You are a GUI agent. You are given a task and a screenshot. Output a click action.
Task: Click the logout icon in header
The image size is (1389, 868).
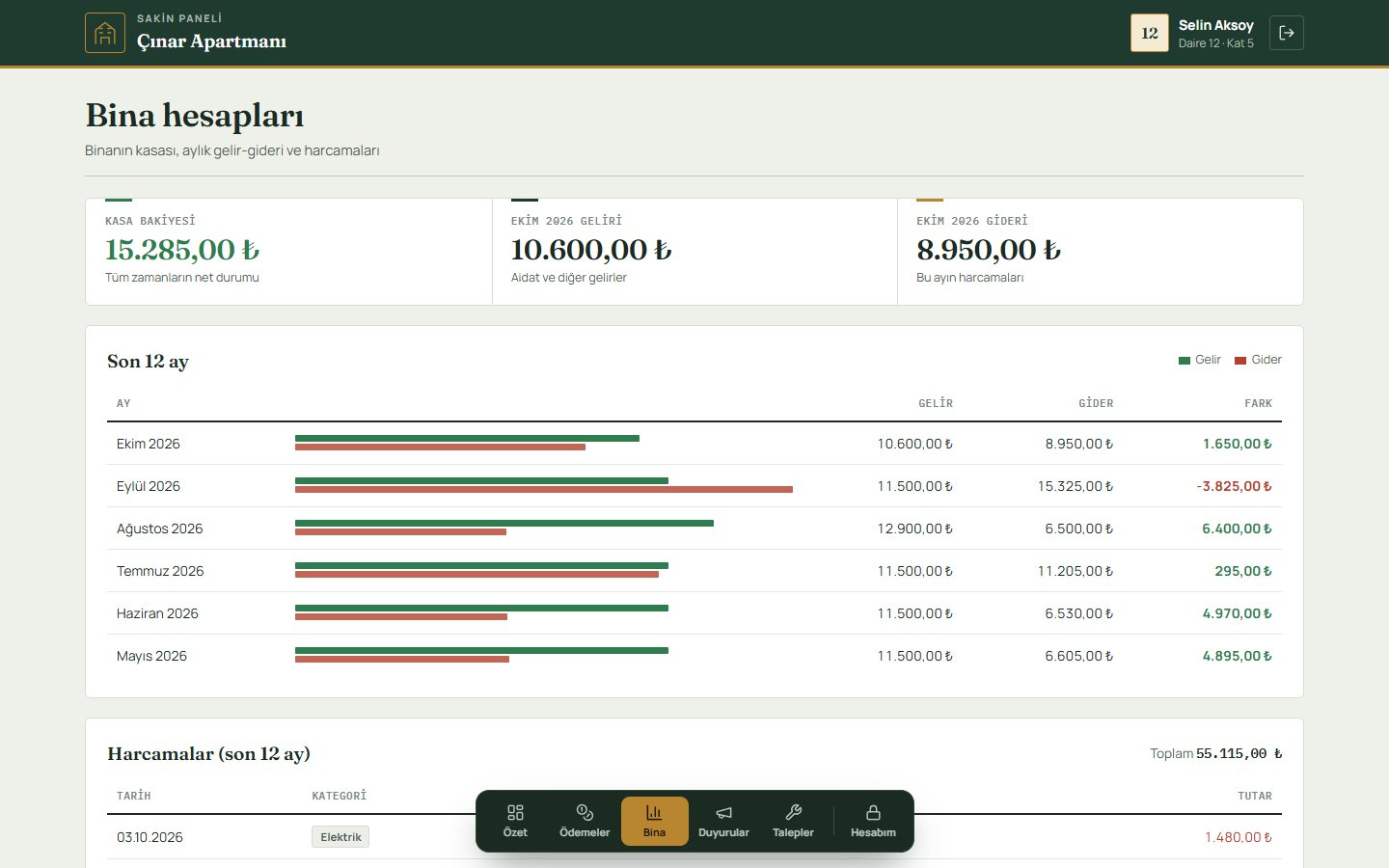[1287, 33]
